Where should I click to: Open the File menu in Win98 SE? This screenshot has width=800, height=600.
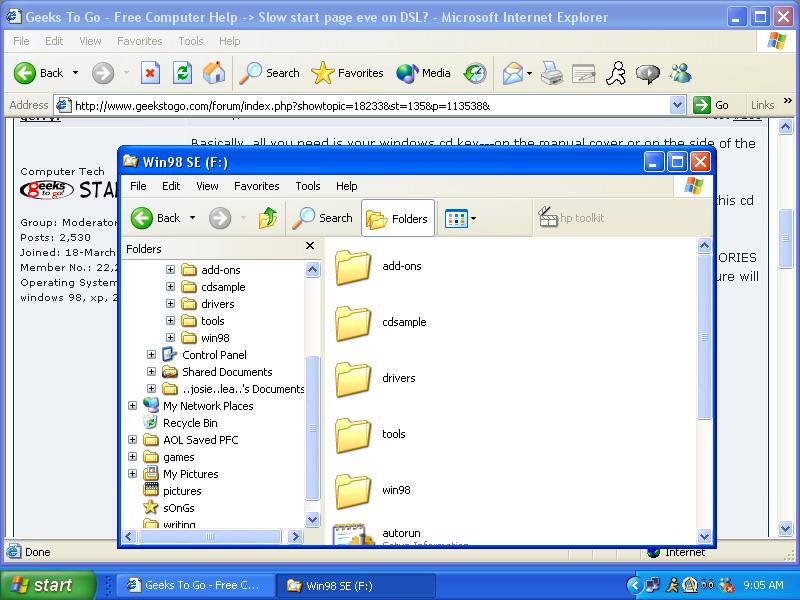[138, 186]
